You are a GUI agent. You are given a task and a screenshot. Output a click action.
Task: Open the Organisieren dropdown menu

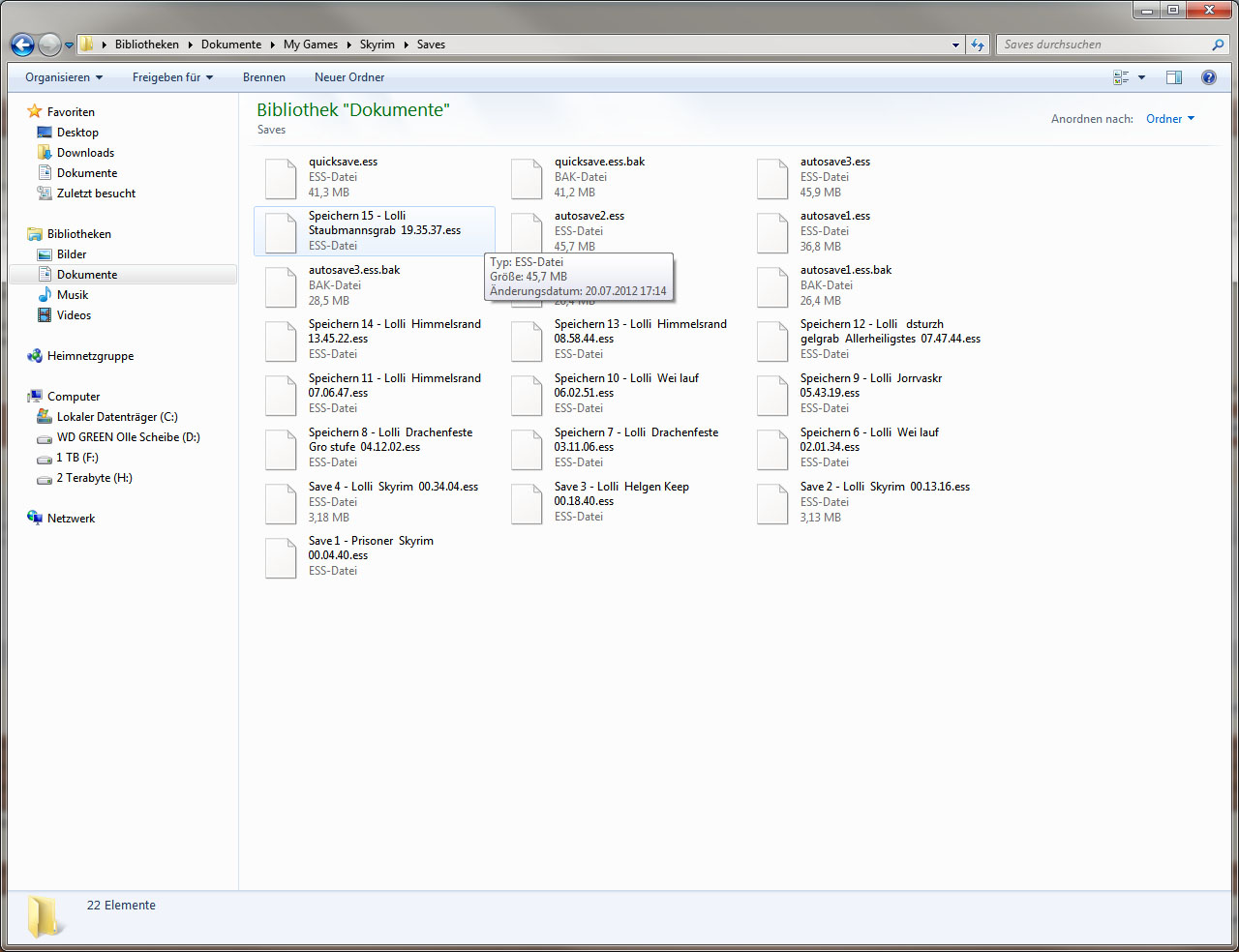tap(64, 77)
